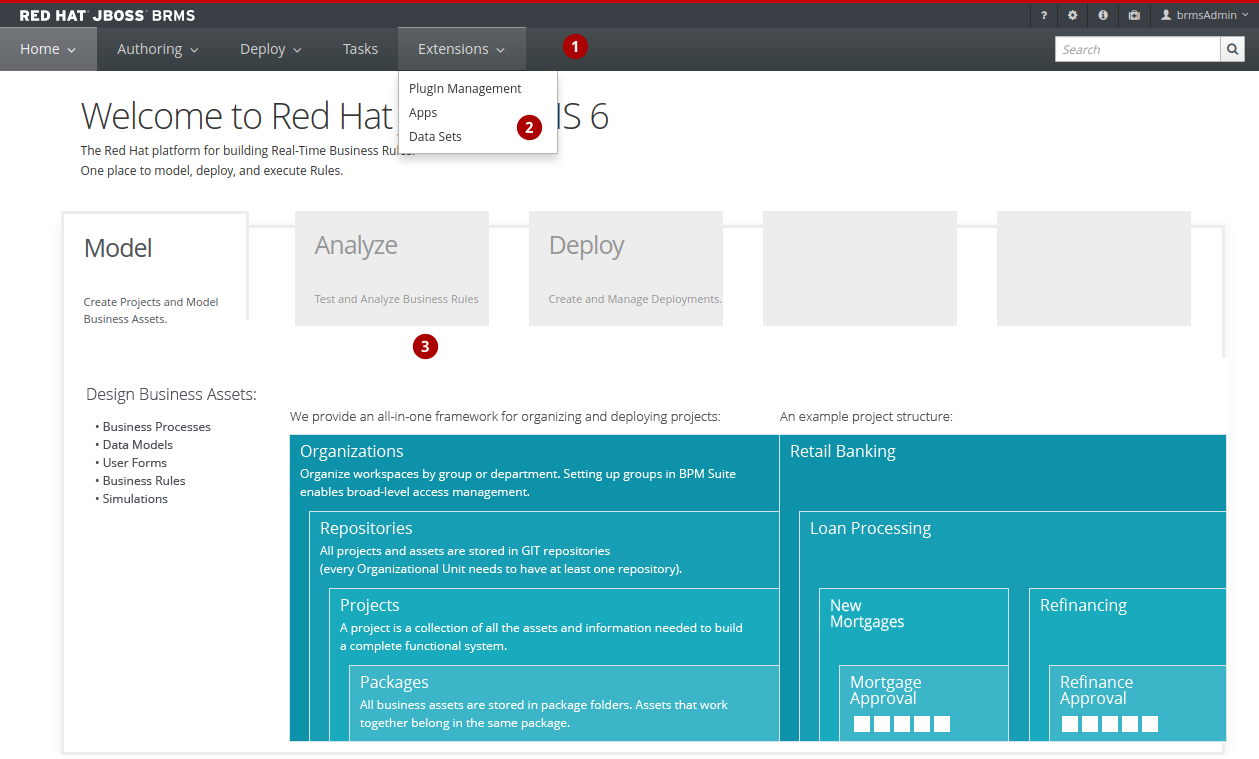The height and width of the screenshot is (759, 1259).
Task: Open the brmsAdmin user menu
Action: pos(1204,15)
